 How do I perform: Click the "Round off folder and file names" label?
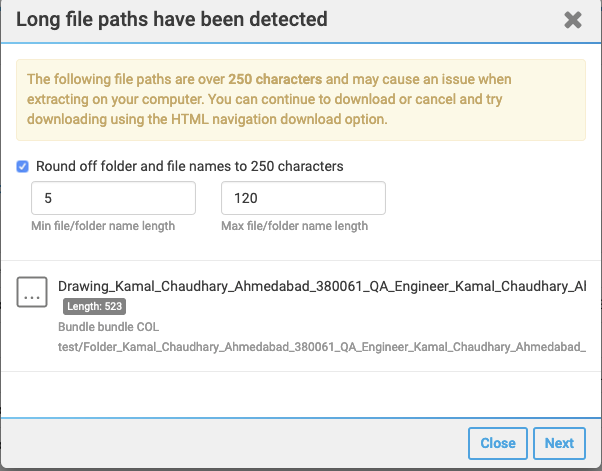(189, 166)
